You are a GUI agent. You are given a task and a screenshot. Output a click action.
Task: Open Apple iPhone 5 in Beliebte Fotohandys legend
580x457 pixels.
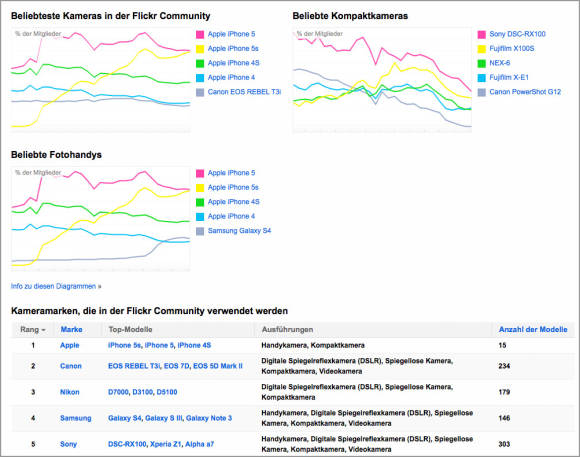231,173
